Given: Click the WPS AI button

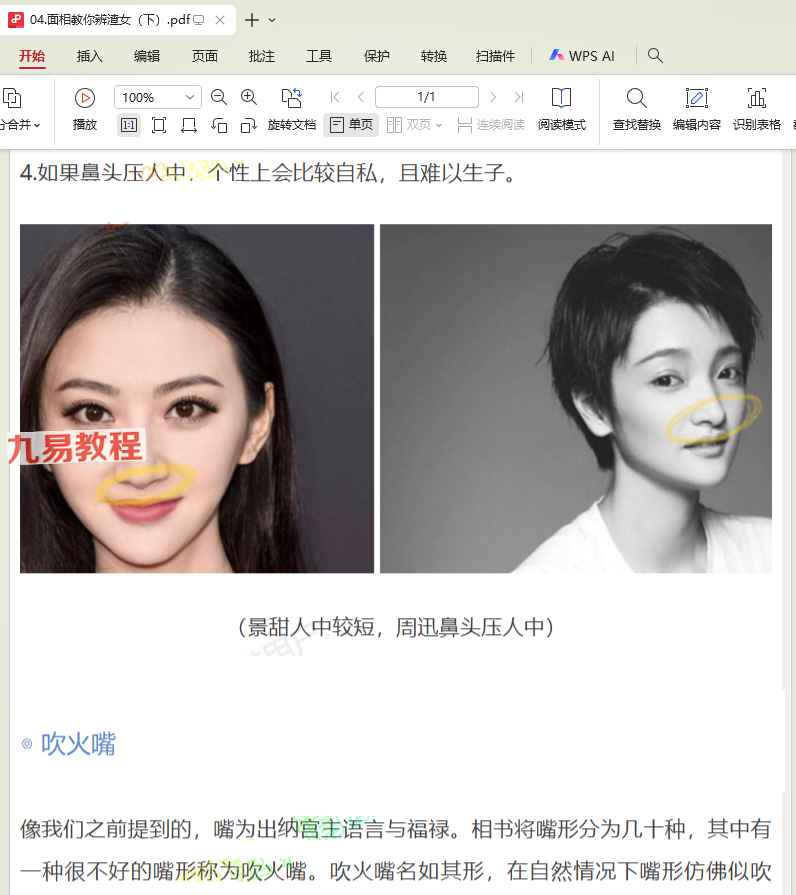Looking at the screenshot, I should point(581,56).
